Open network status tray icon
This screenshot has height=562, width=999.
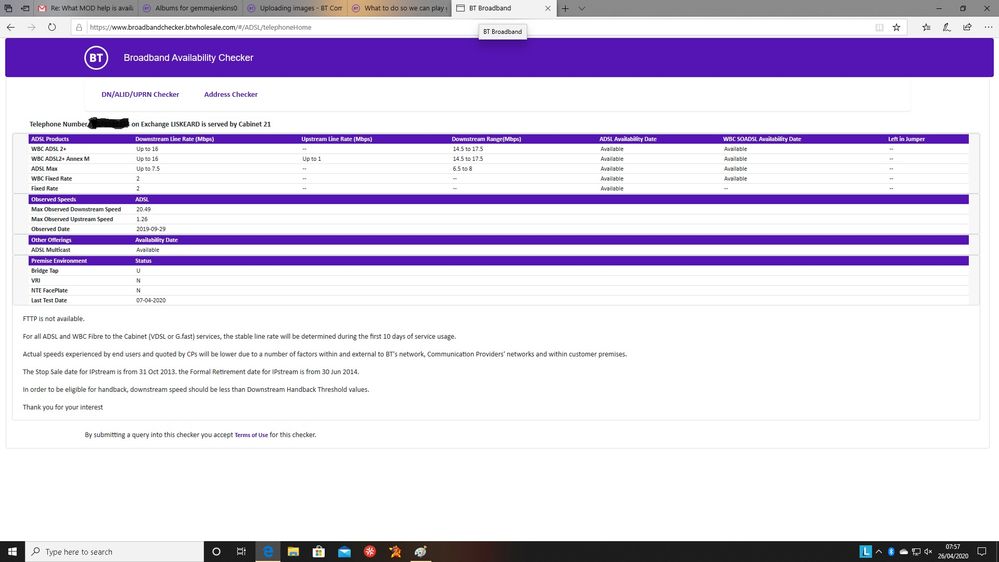click(916, 552)
